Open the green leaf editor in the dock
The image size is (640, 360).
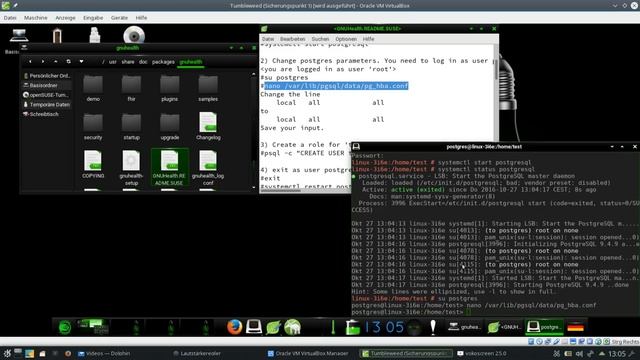pos(273,327)
